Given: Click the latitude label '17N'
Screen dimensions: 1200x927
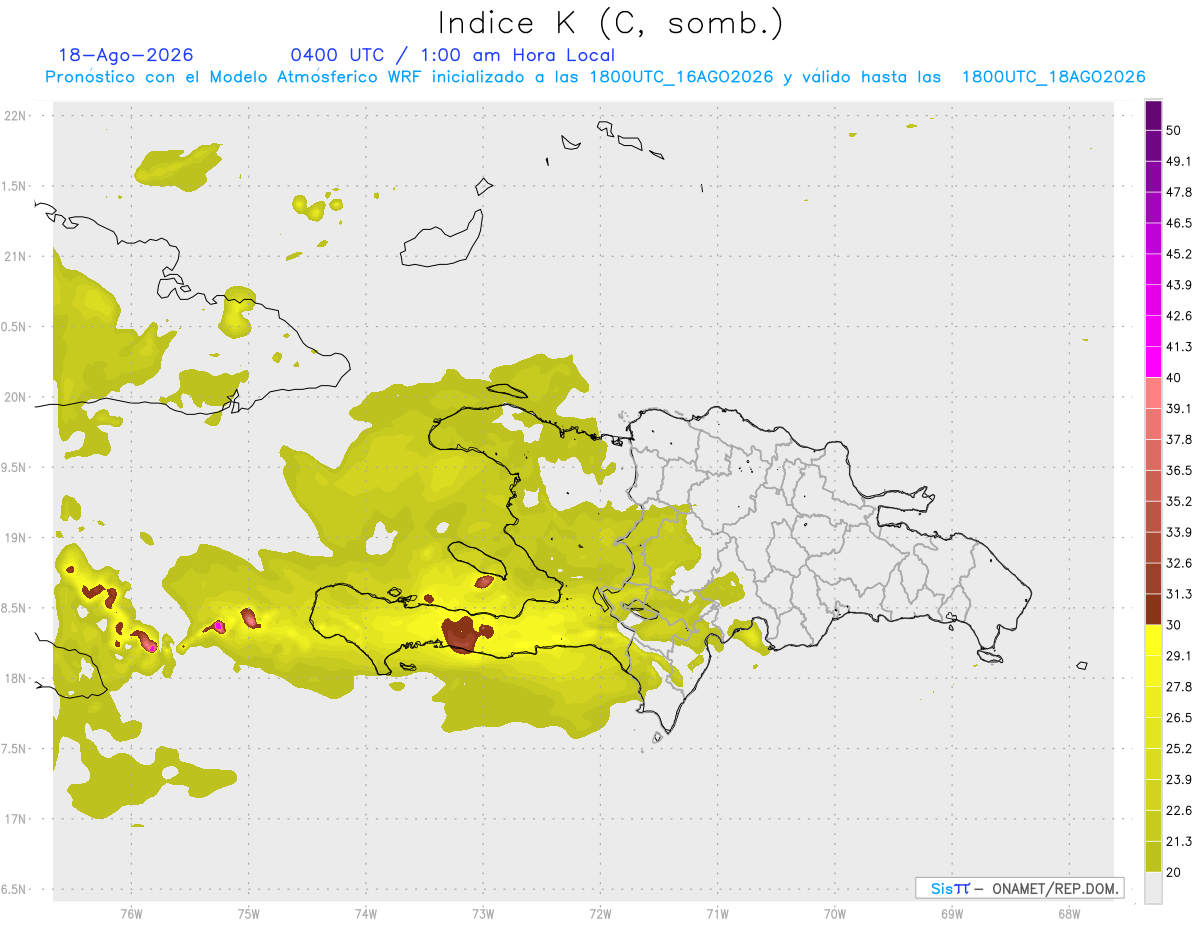Looking at the screenshot, I should click(x=16, y=819).
